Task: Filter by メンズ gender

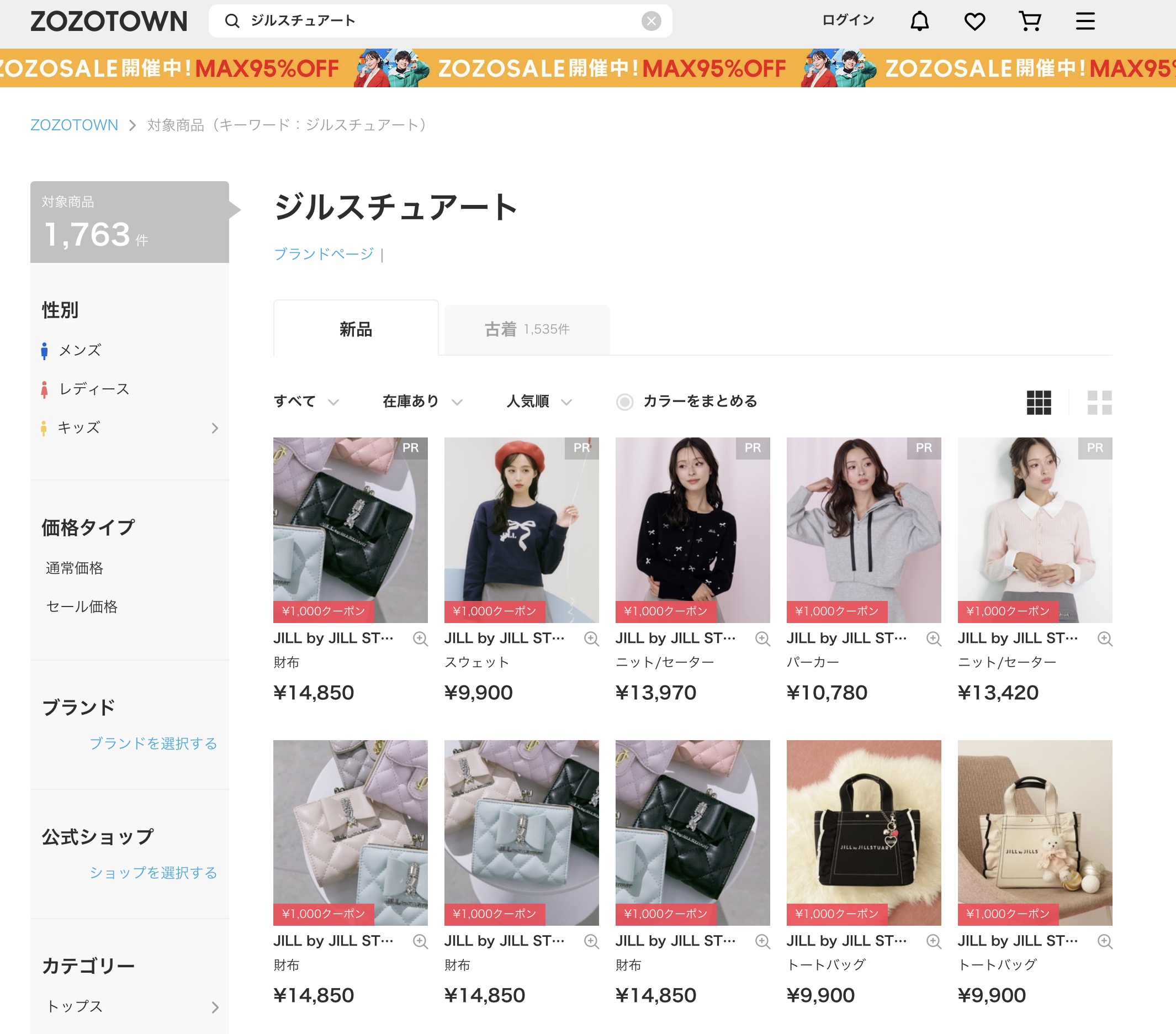Action: 80,350
